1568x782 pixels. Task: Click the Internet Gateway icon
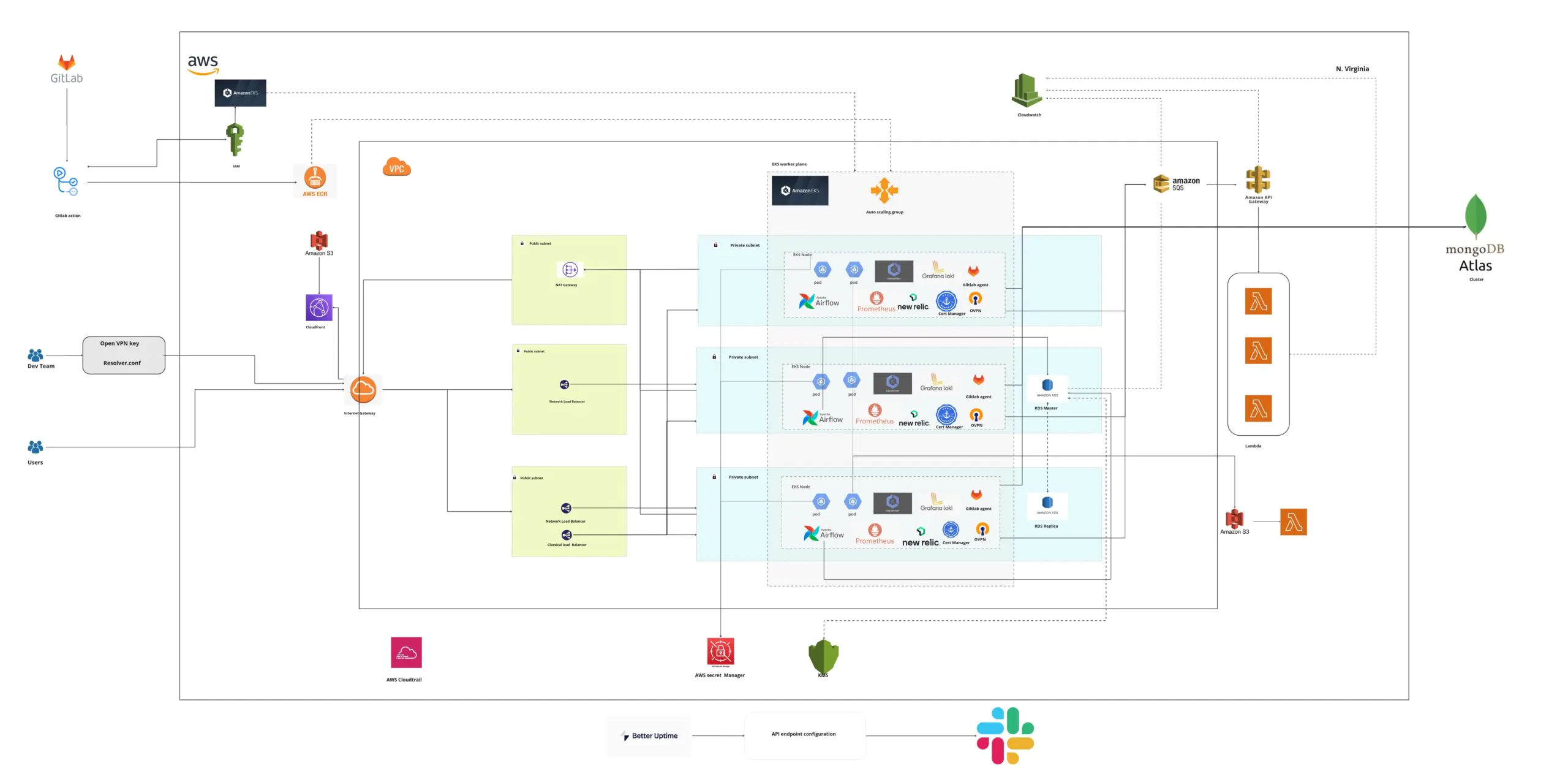coord(363,389)
